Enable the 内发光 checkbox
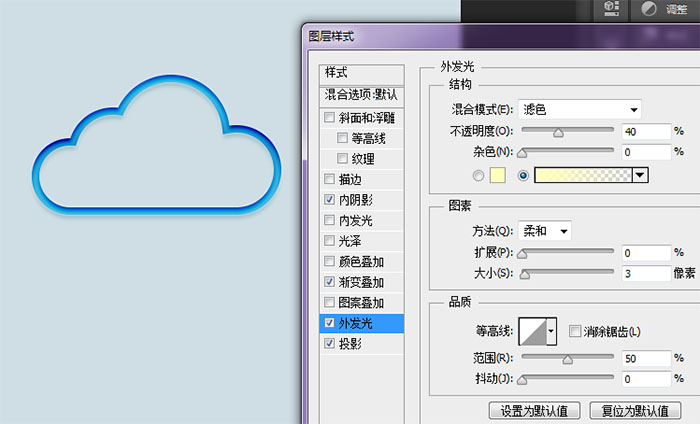This screenshot has width=700, height=424. (x=329, y=220)
